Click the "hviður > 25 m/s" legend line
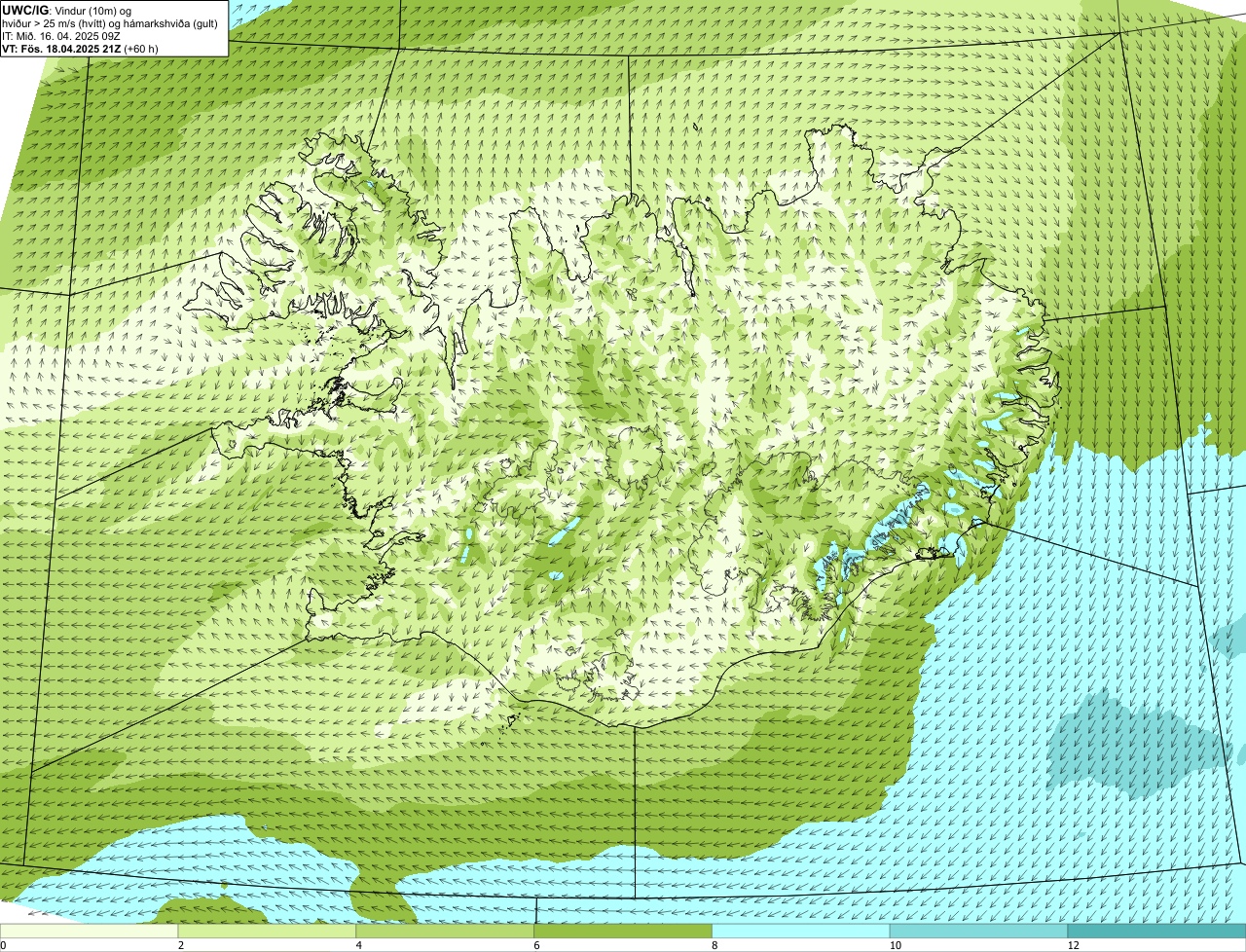 (x=110, y=23)
